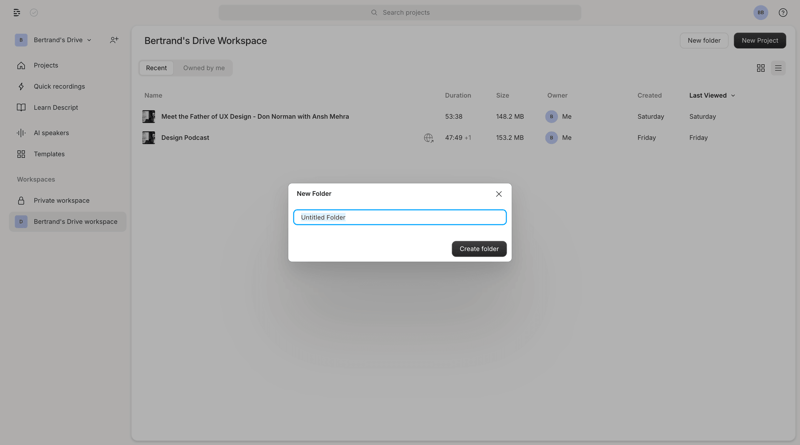
Task: Open Templates in the sidebar
Action: click(x=49, y=154)
